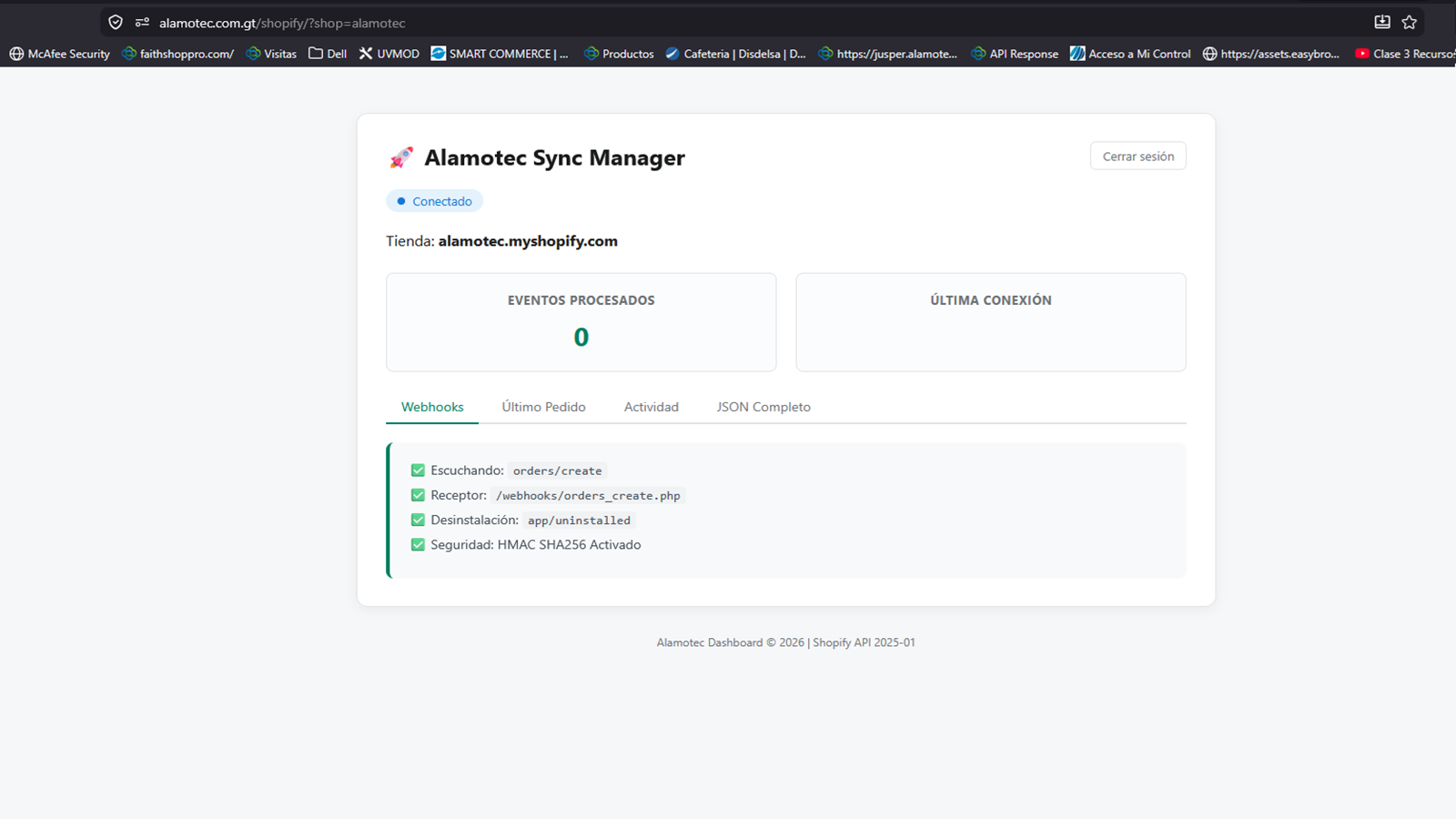Select the Webhooks tab
Image resolution: width=1456 pixels, height=819 pixels.
point(432,407)
